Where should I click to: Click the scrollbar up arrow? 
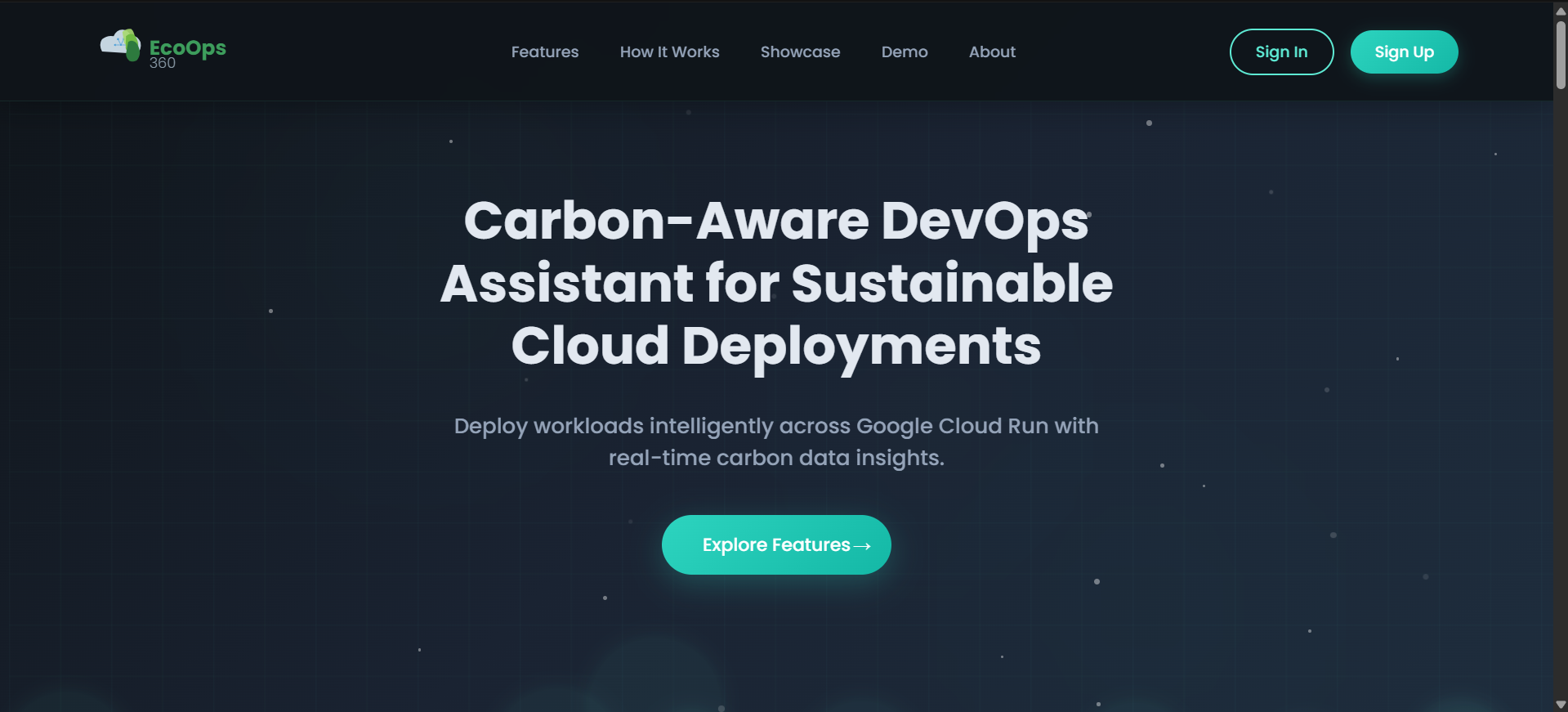(1561, 10)
